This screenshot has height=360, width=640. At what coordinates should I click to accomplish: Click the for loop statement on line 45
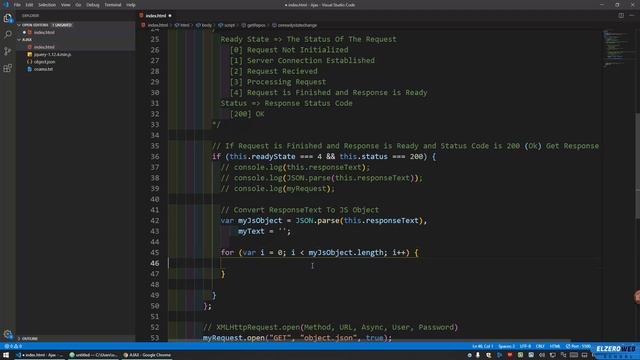click(319, 252)
